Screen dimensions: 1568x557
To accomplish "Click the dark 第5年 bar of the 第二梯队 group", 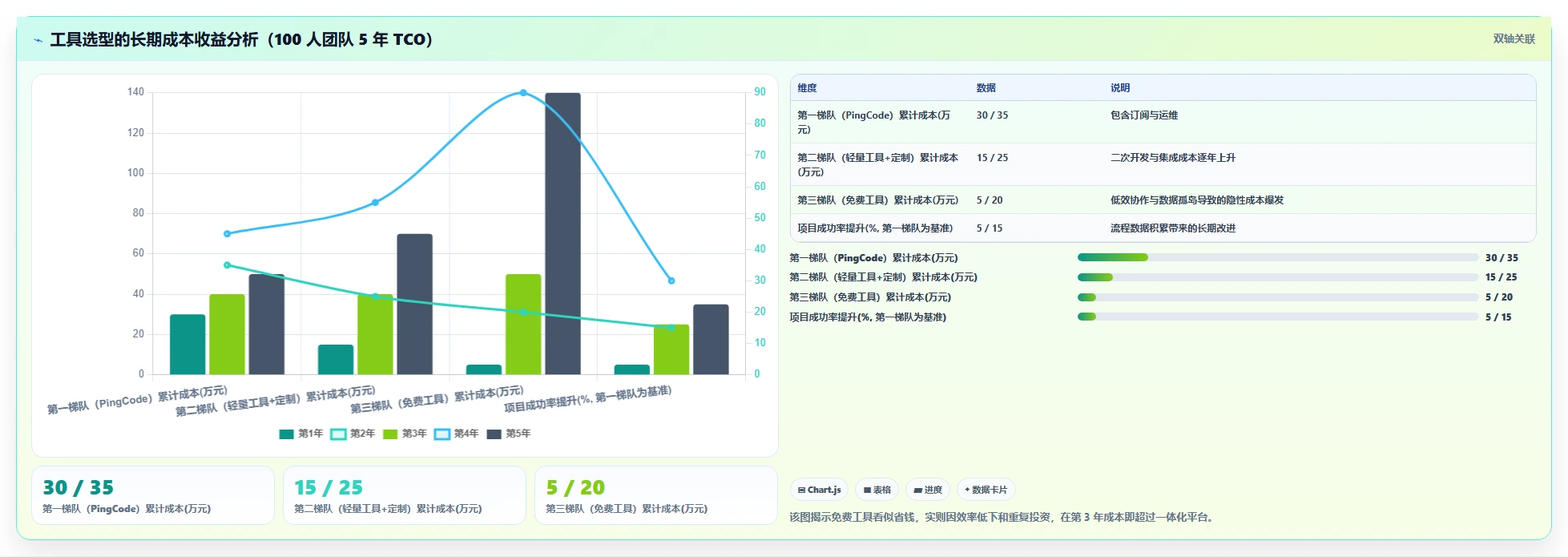I will (x=415, y=304).
